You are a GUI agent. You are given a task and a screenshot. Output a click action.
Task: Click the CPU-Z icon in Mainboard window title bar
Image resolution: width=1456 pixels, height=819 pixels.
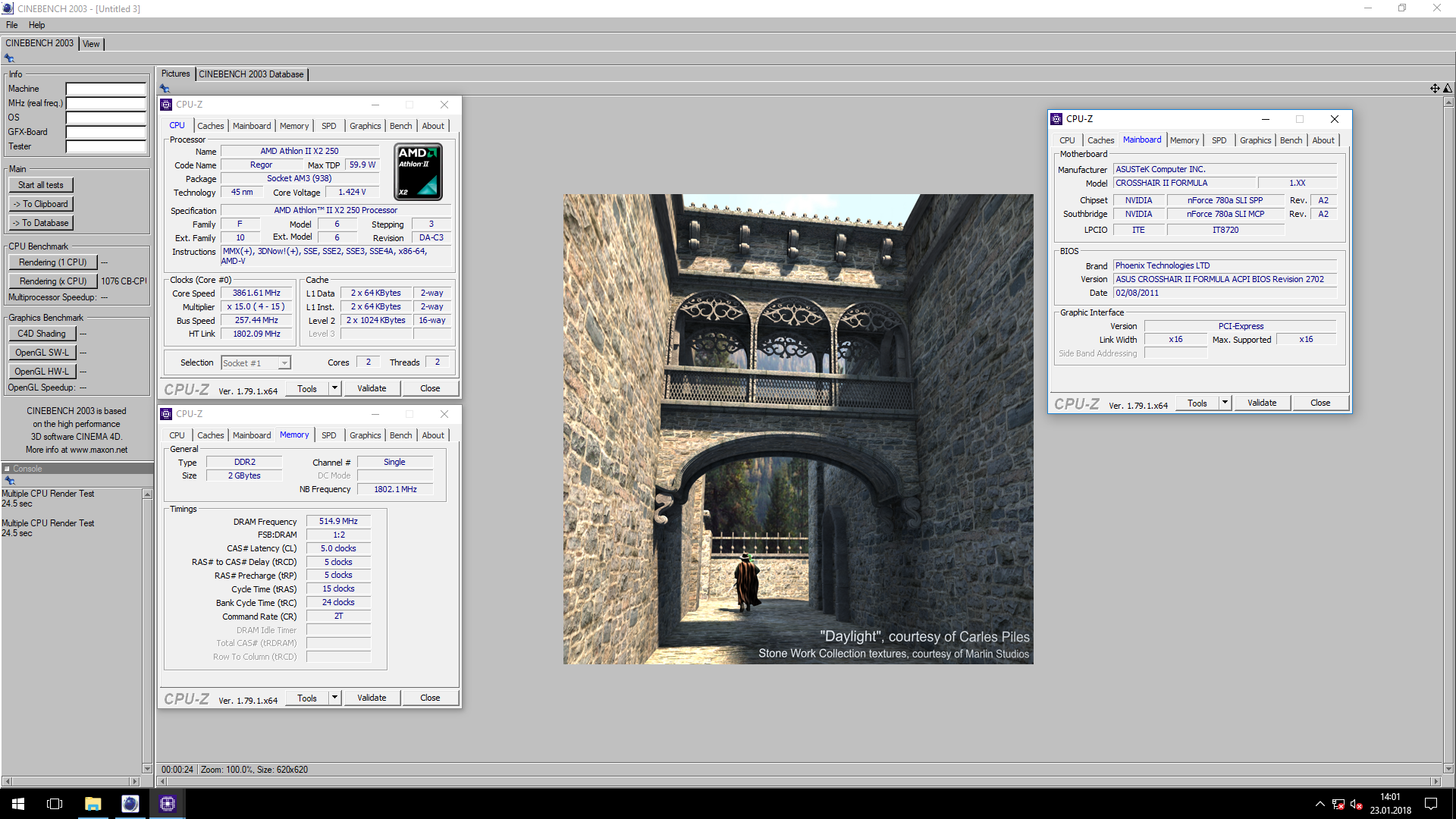coord(1056,119)
